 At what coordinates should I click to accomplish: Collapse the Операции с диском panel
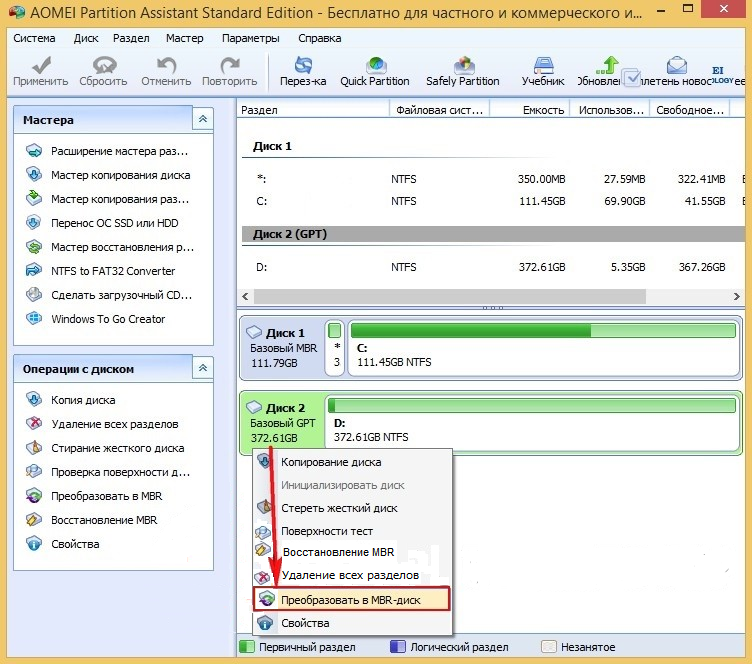(203, 368)
